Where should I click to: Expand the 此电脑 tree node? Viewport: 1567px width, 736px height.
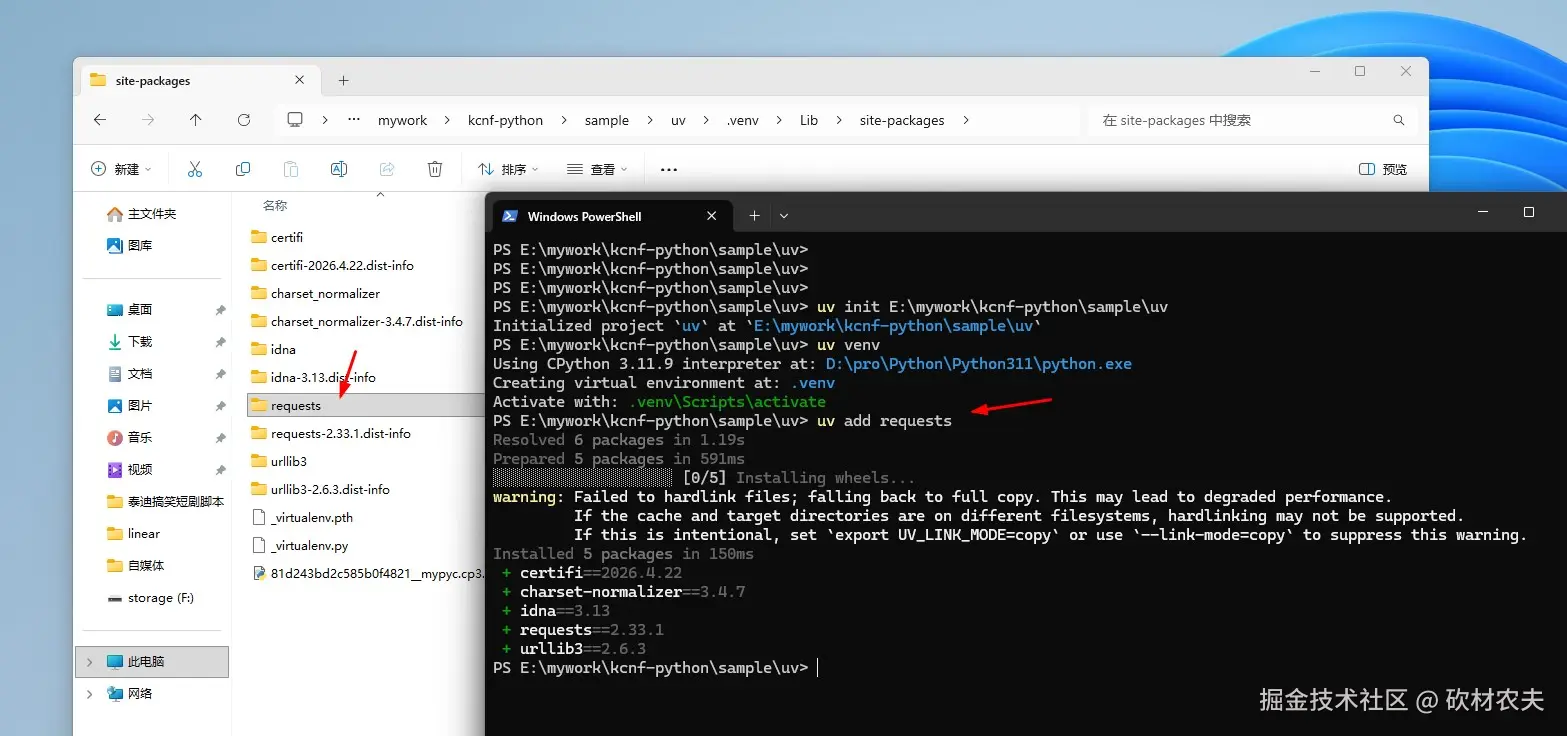click(89, 662)
